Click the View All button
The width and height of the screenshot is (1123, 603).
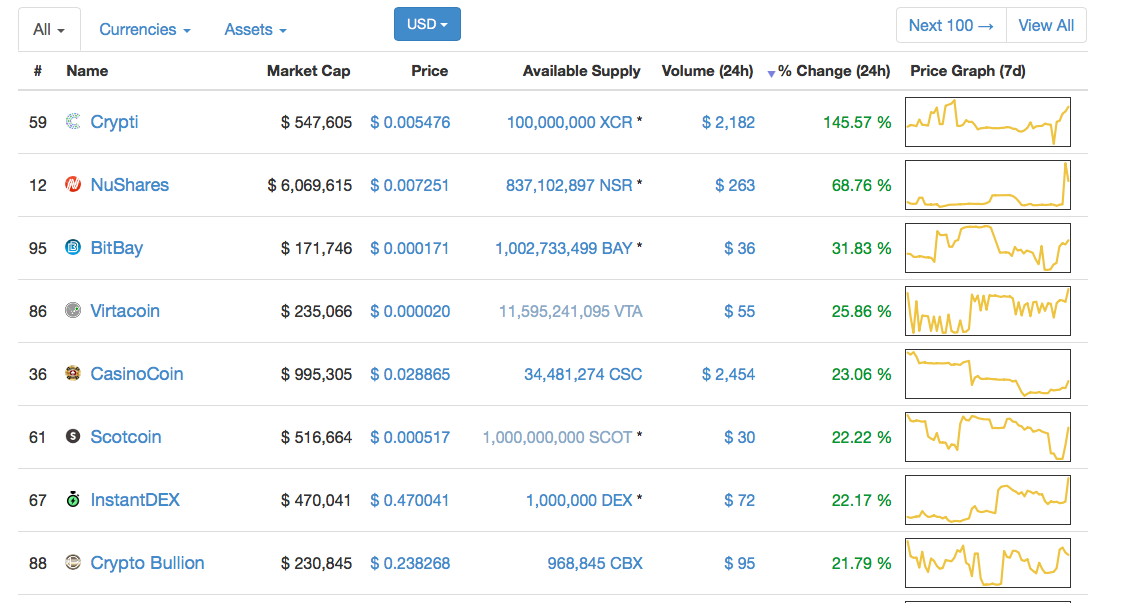(x=1046, y=26)
